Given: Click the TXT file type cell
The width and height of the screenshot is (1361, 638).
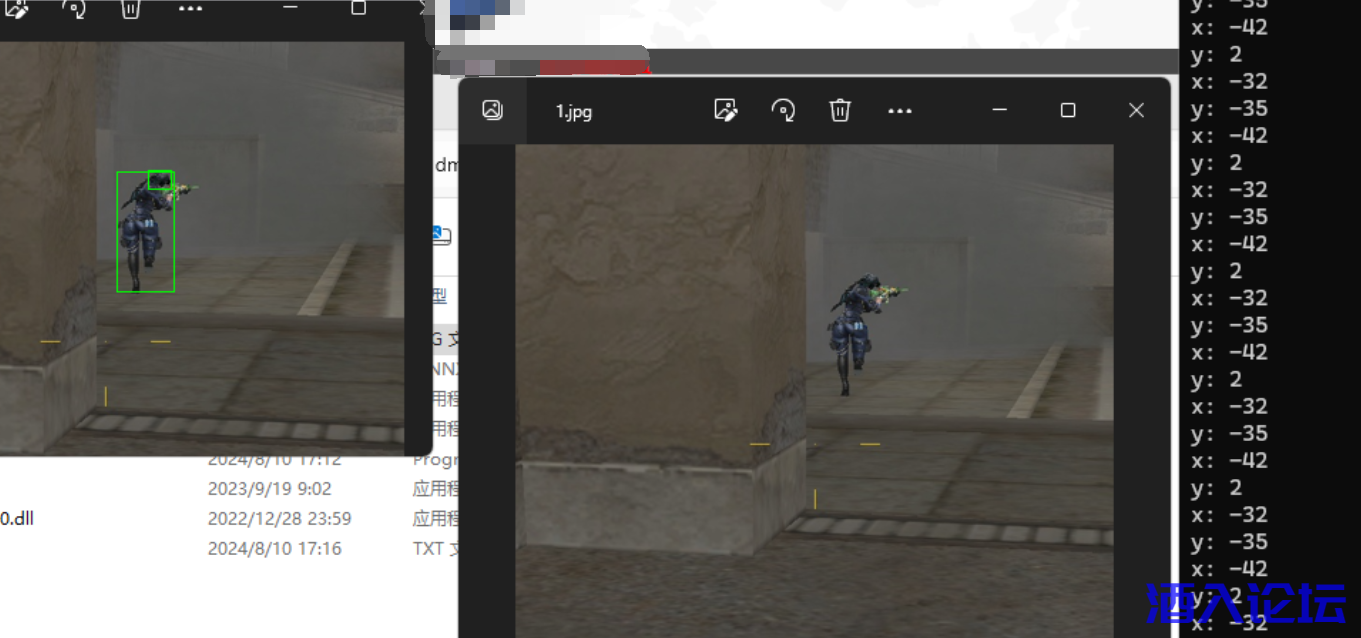Looking at the screenshot, I should 436,548.
